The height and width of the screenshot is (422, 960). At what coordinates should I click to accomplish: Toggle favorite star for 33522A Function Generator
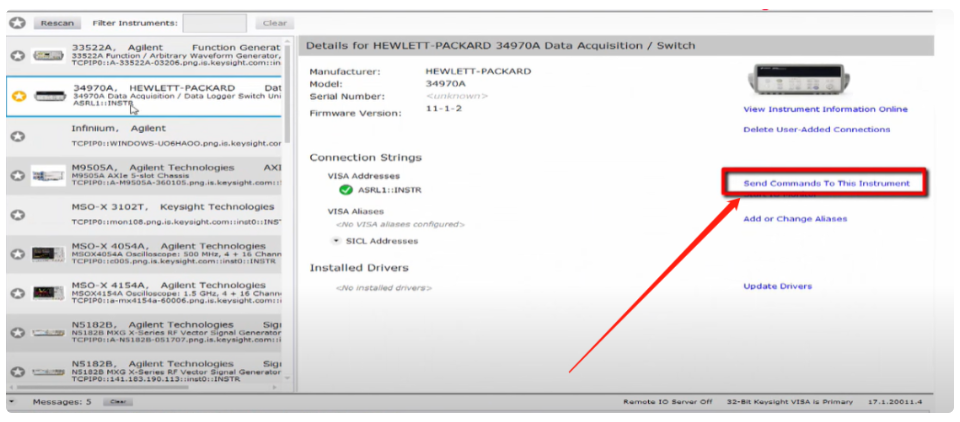point(19,56)
